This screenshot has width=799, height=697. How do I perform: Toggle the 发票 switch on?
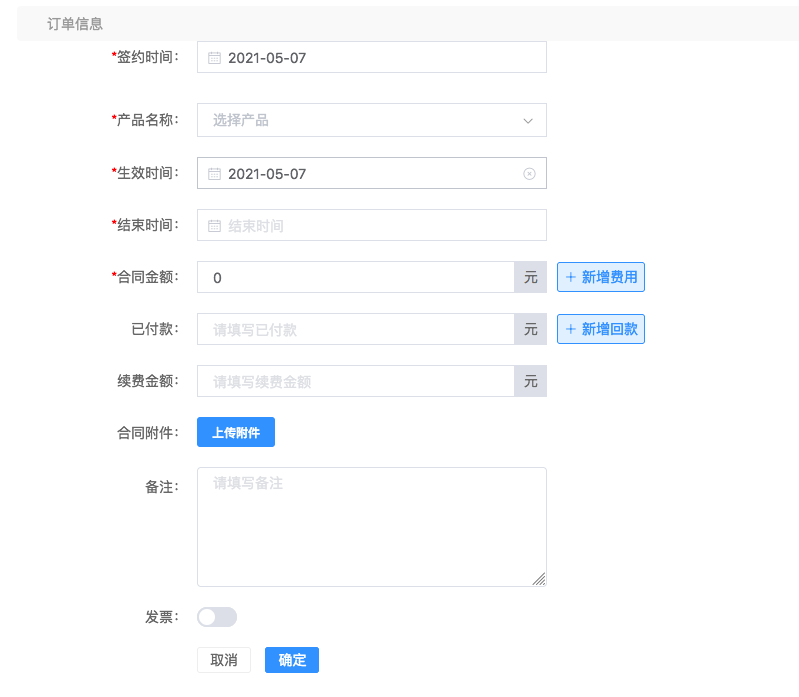pos(217,617)
